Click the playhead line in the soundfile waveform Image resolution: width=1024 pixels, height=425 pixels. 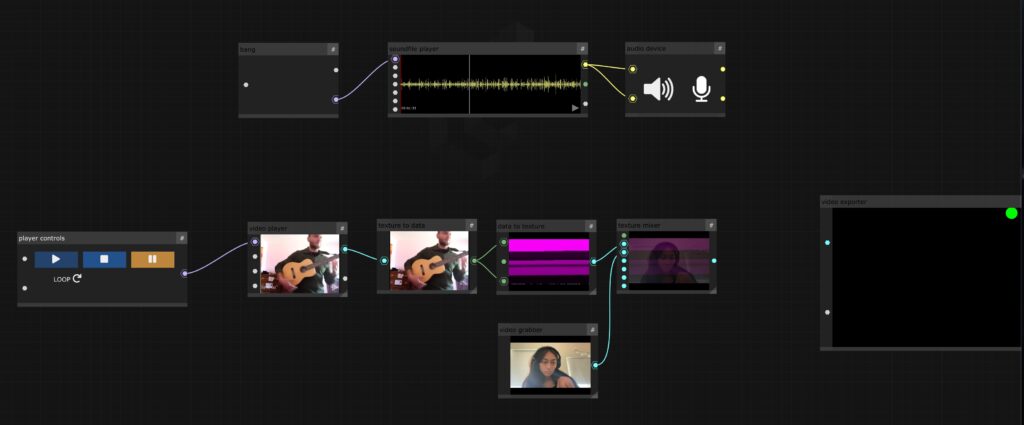[x=470, y=84]
